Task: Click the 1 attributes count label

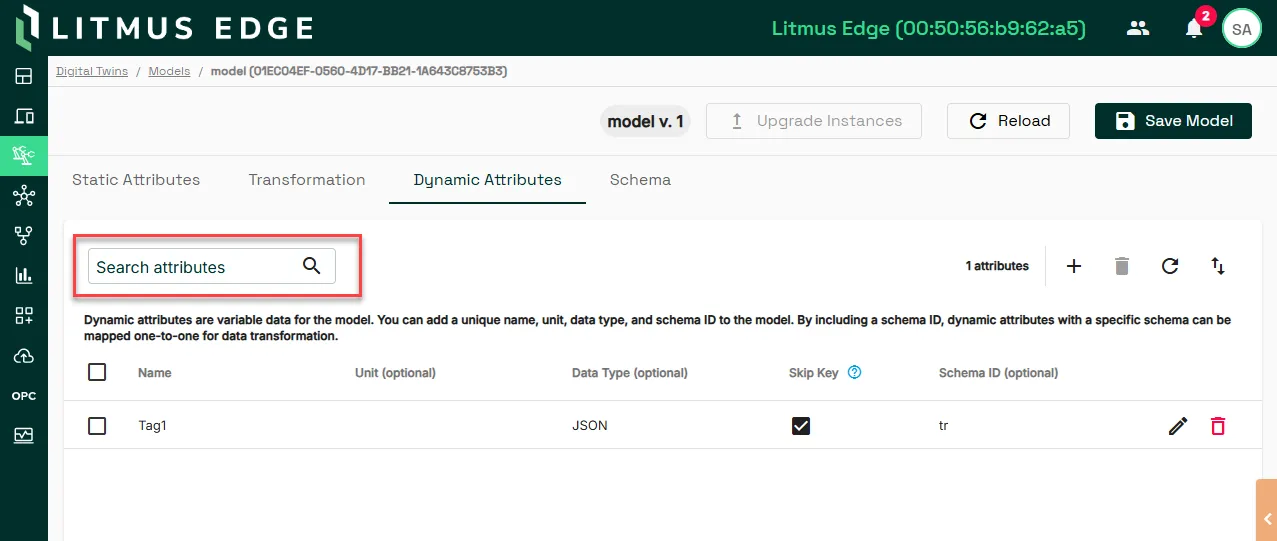Action: (997, 266)
